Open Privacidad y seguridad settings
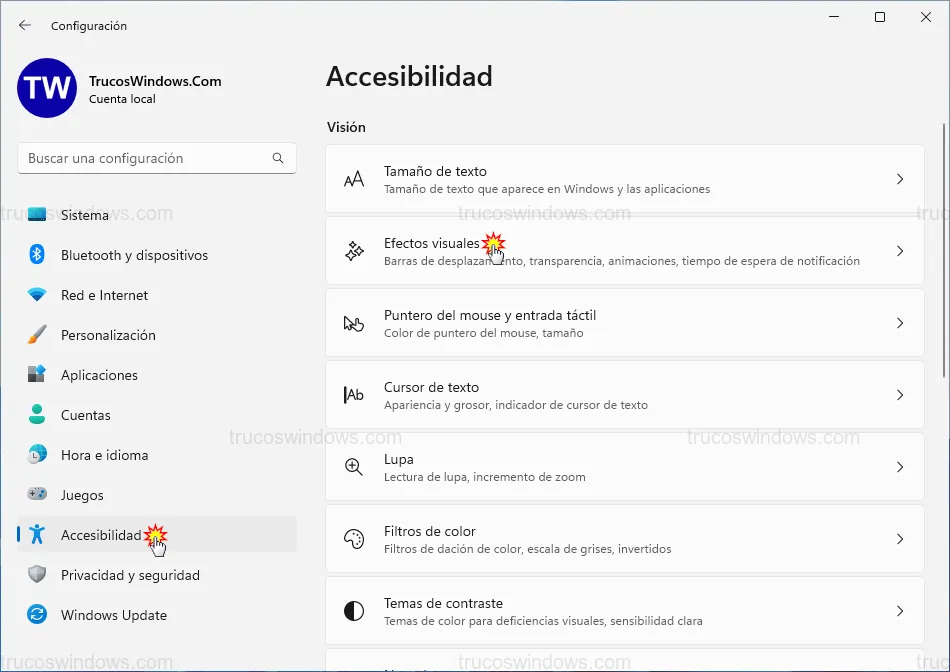950x672 pixels. click(x=130, y=575)
